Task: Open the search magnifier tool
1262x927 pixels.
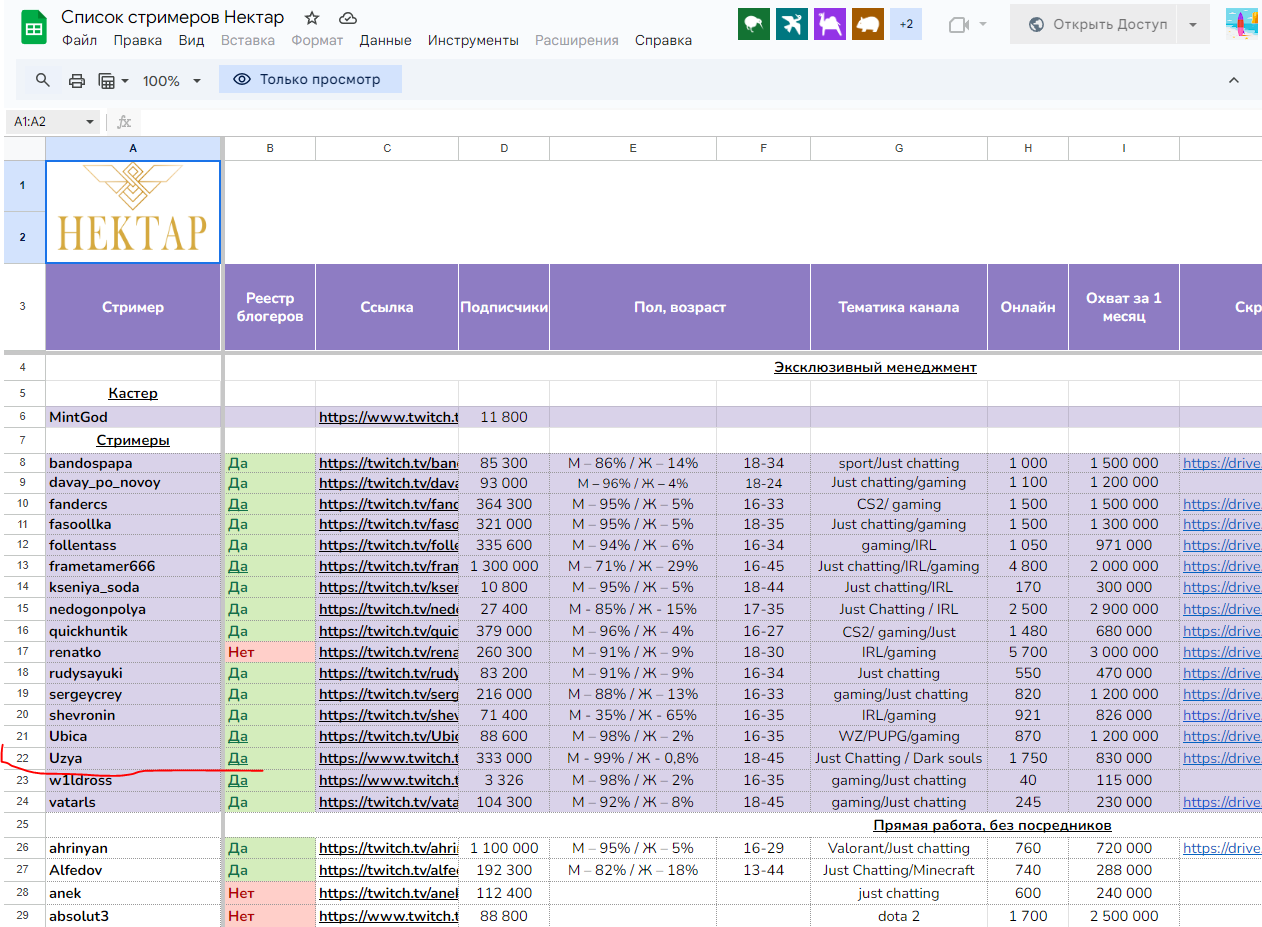Action: 43,80
